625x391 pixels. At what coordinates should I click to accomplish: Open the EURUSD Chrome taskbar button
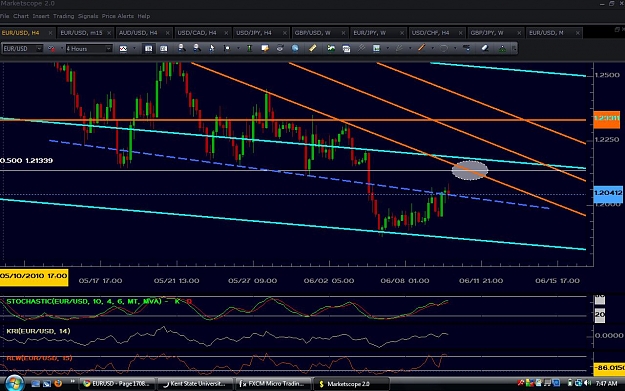point(117,384)
